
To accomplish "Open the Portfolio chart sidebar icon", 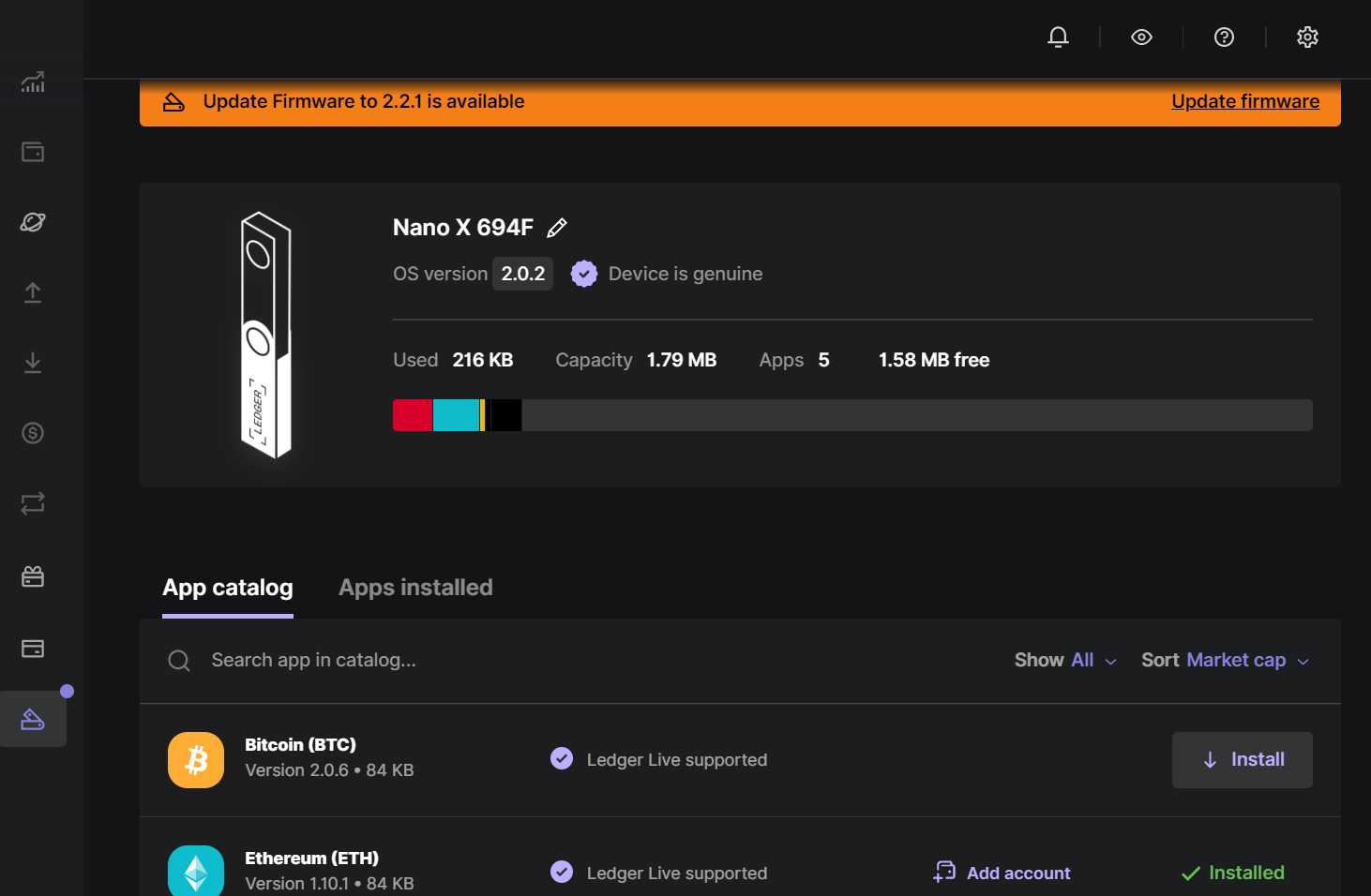I will (33, 82).
